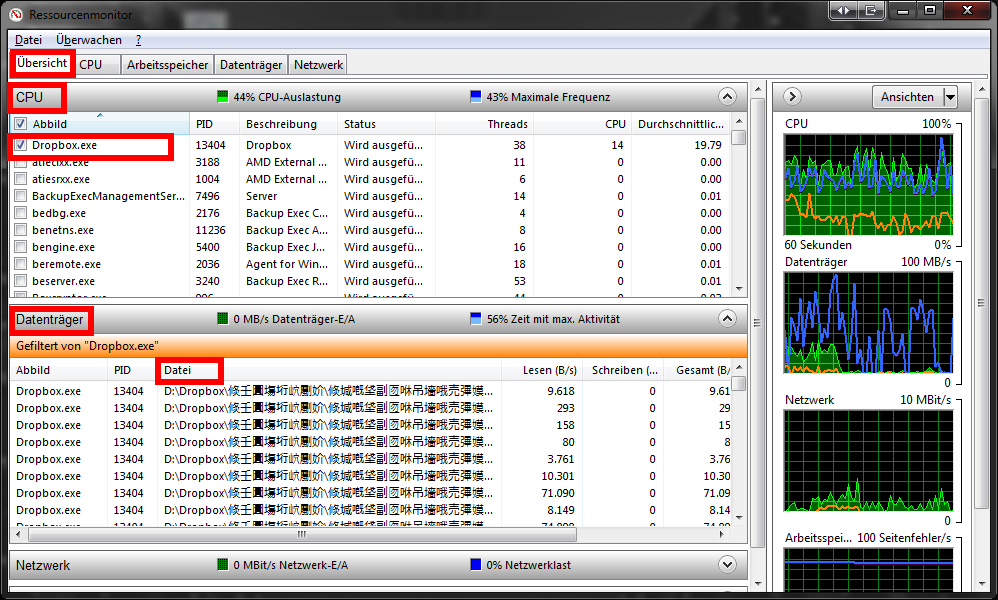Collapse the Datenträger section chevron
998x600 pixels.
coord(727,319)
